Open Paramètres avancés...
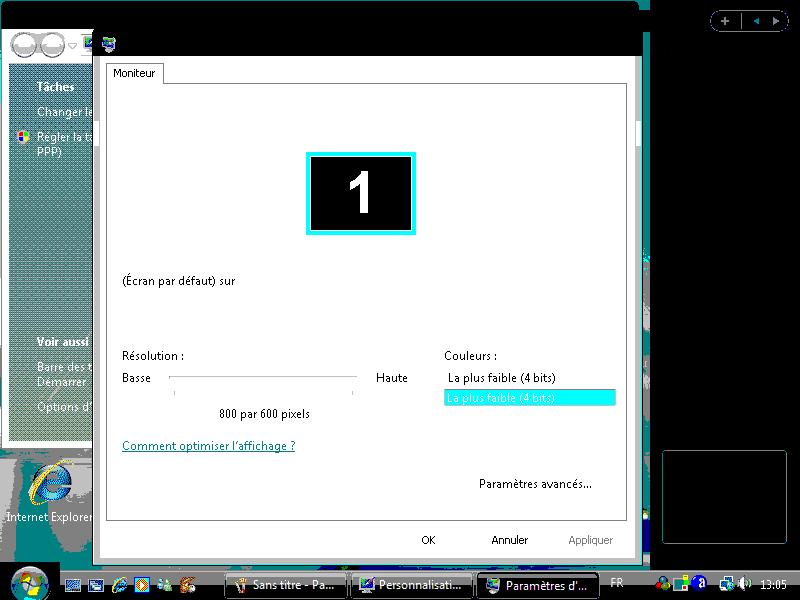The image size is (800, 600). (x=535, y=484)
